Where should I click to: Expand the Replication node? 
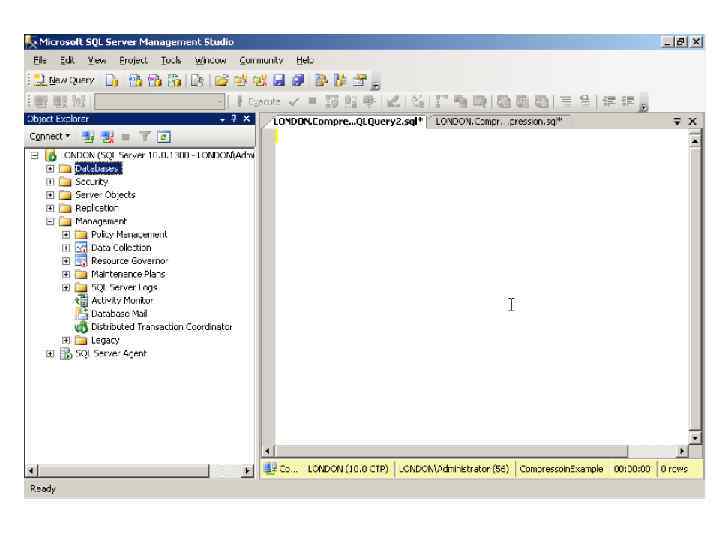[50, 208]
